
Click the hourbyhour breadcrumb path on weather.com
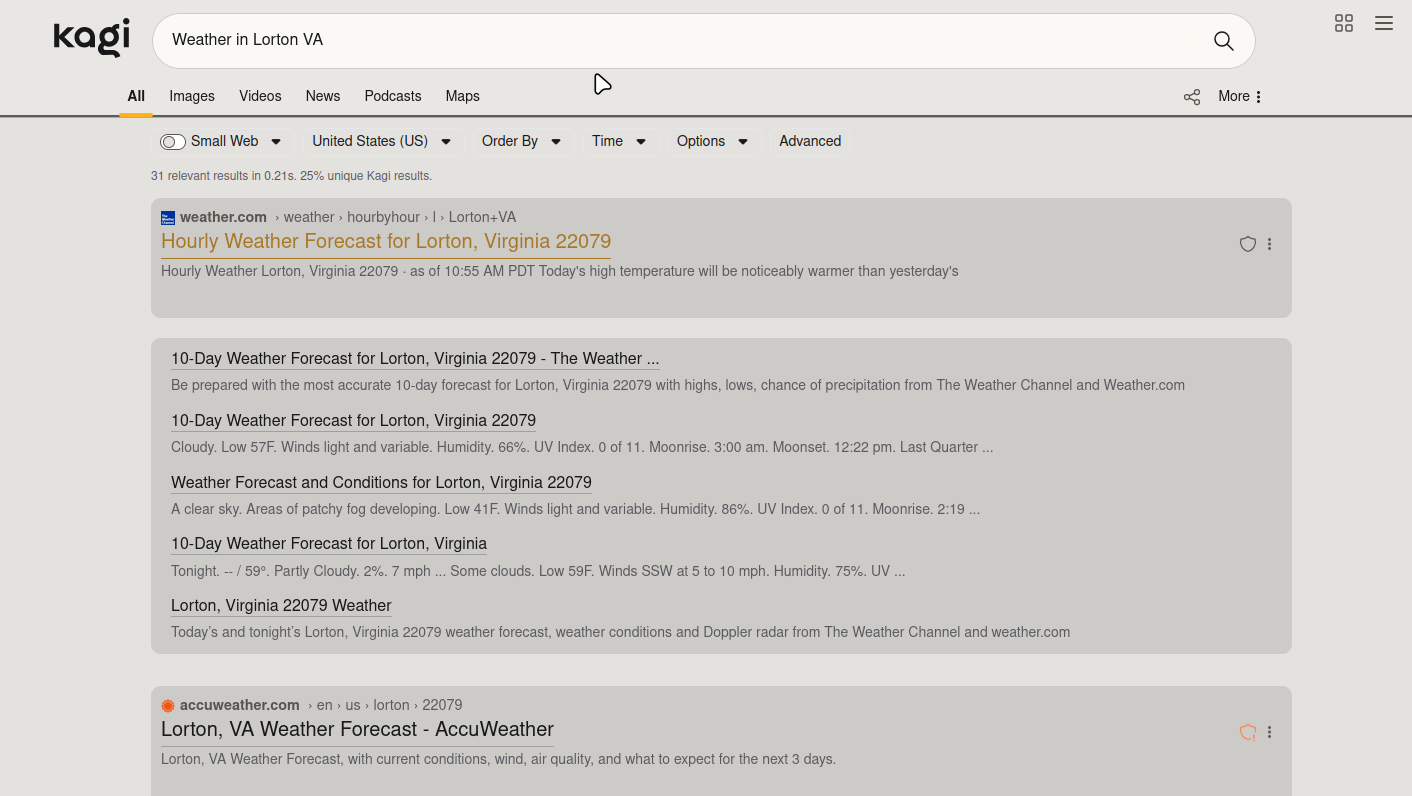click(x=383, y=217)
